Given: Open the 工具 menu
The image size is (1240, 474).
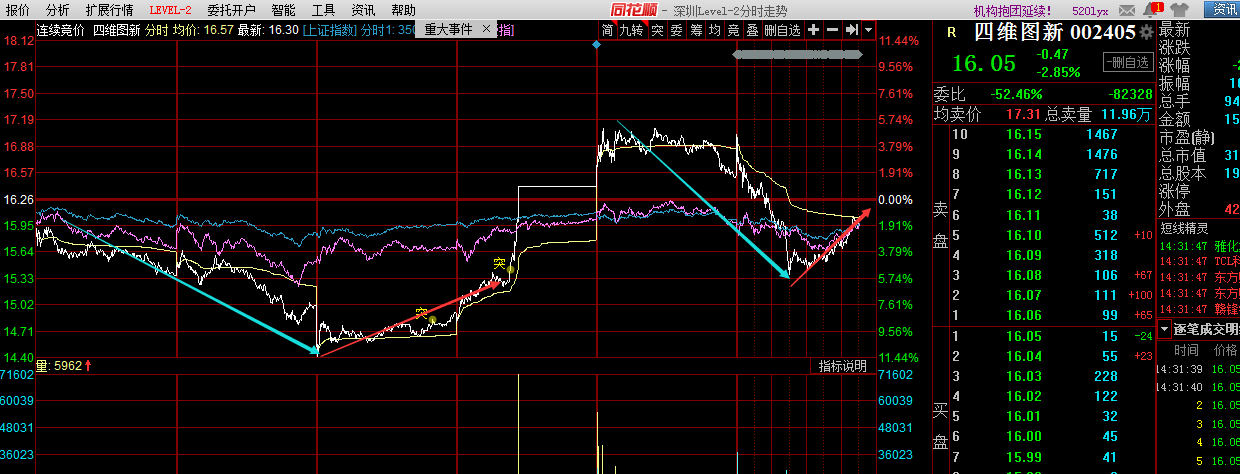Looking at the screenshot, I should pyautogui.click(x=323, y=10).
